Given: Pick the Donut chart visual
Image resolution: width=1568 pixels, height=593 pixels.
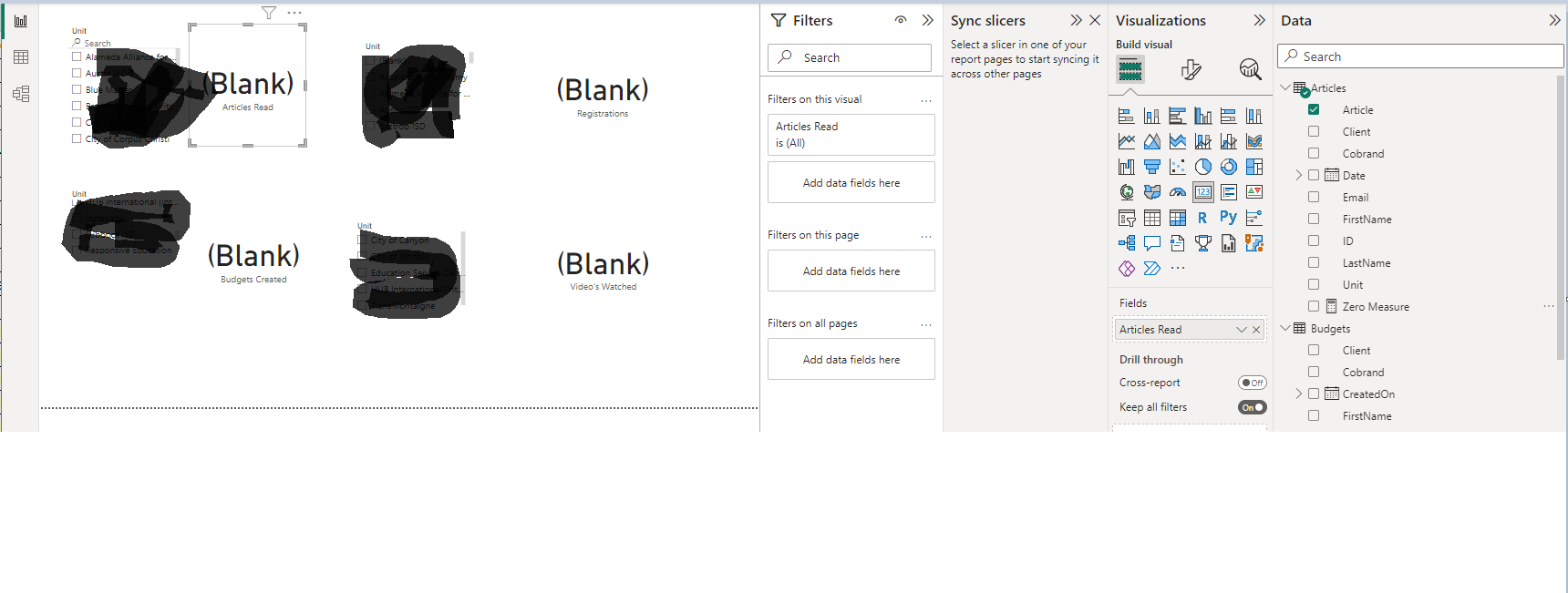Looking at the screenshot, I should [x=1229, y=167].
